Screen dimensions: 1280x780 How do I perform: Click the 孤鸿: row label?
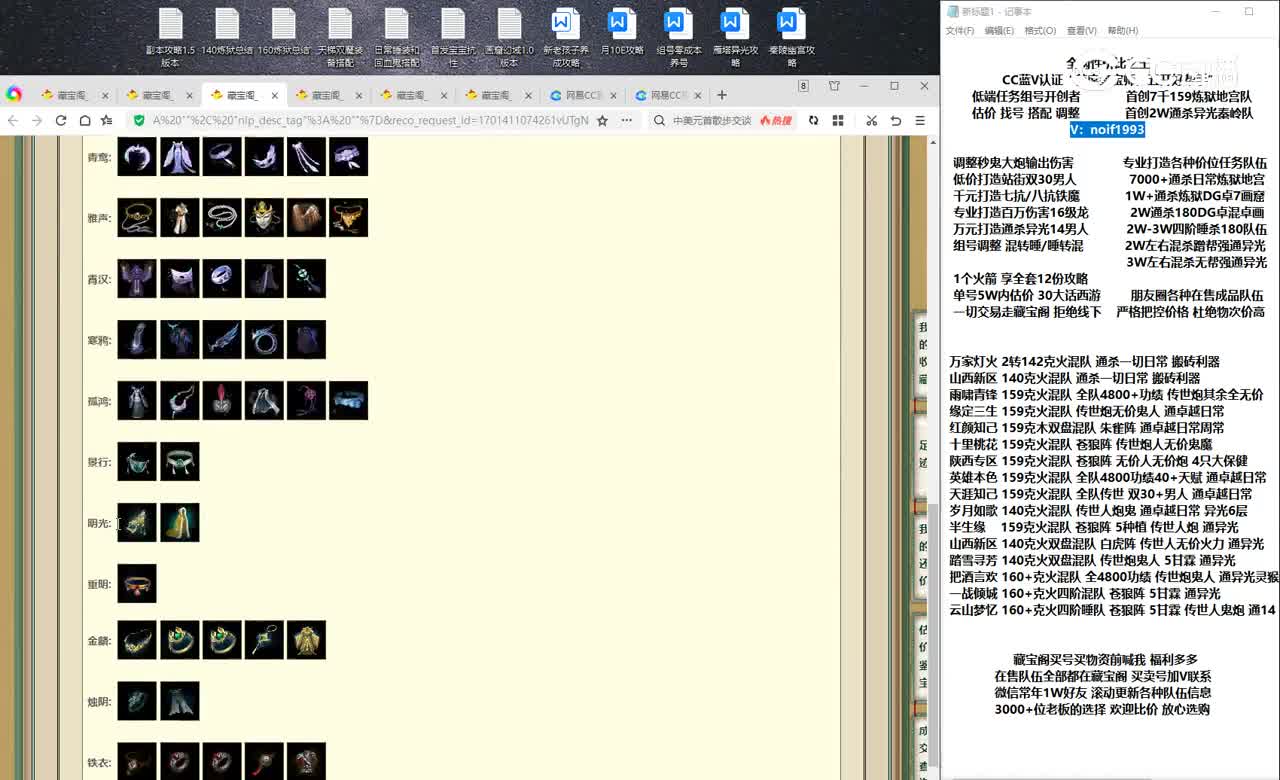point(98,401)
